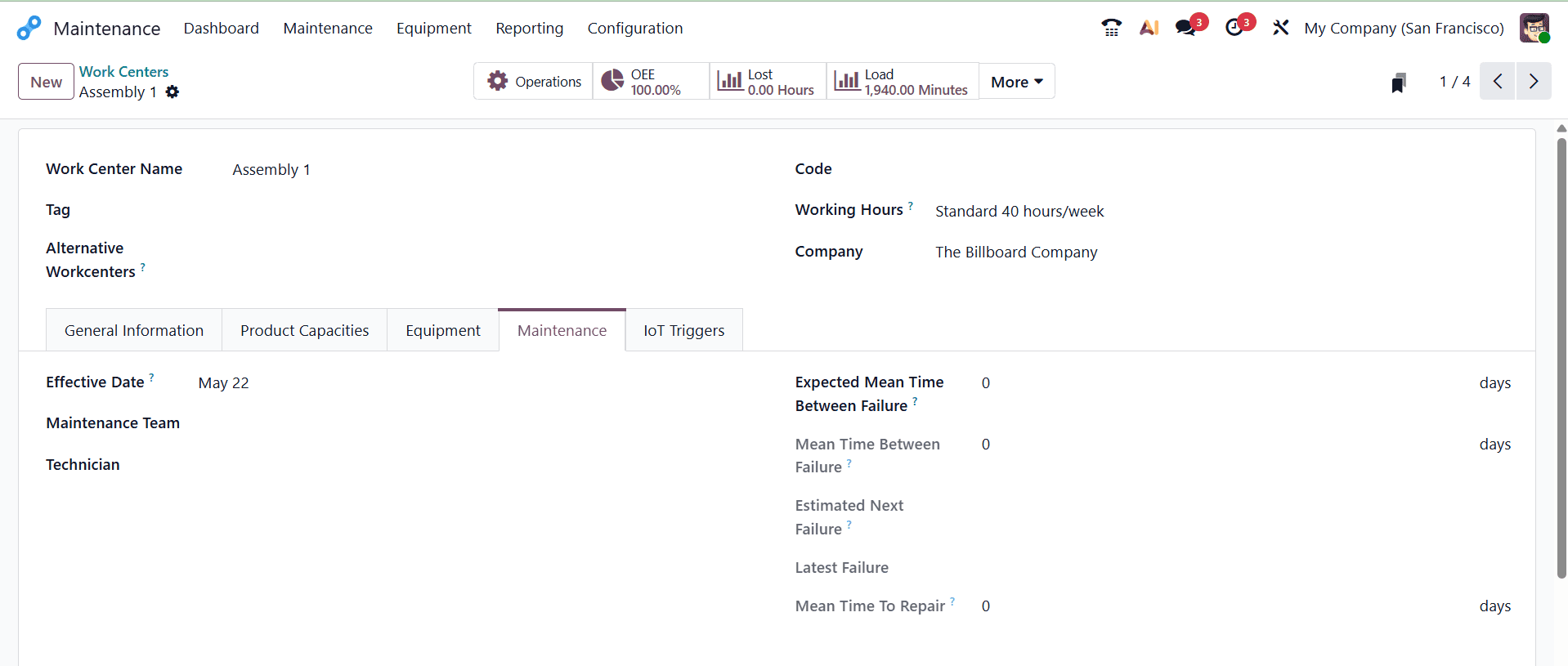Open the Maintenance top menu item
Image resolution: width=1568 pixels, height=666 pixels.
click(x=328, y=28)
